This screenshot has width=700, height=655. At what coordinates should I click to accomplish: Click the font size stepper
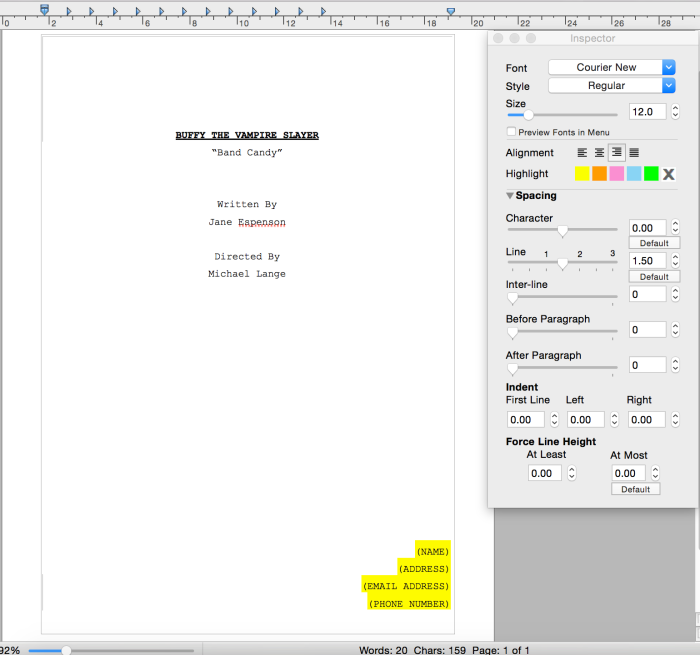pos(675,112)
